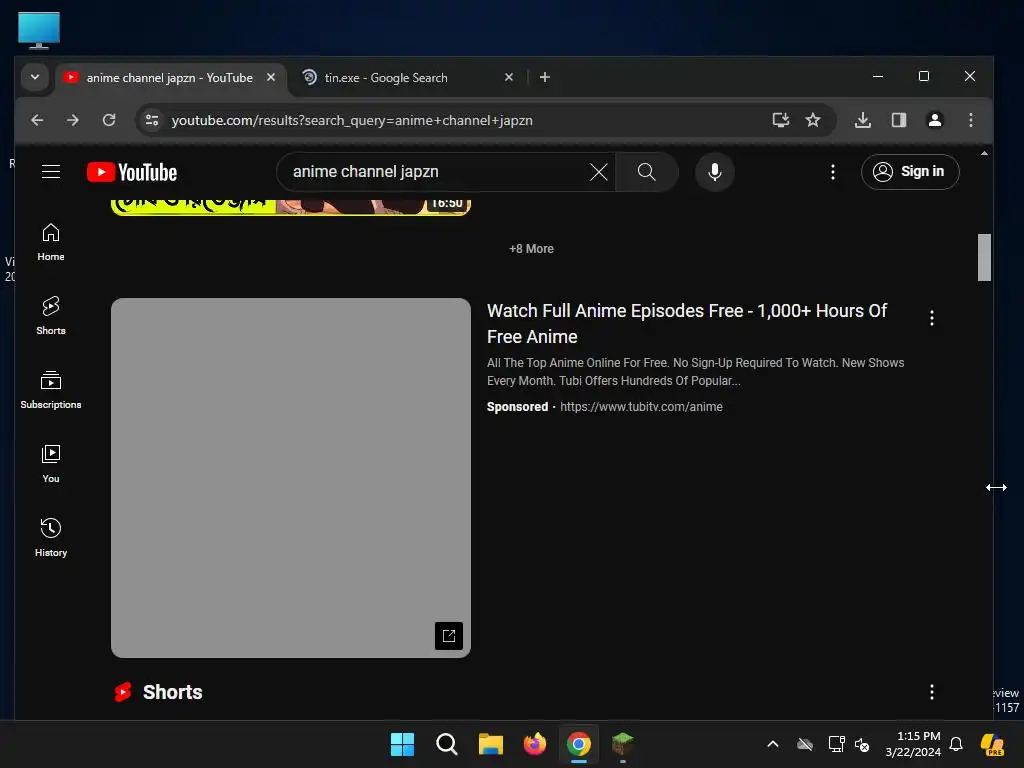Viewport: 1024px width, 768px height.
Task: Go forward in Chrome
Action: 72,120
